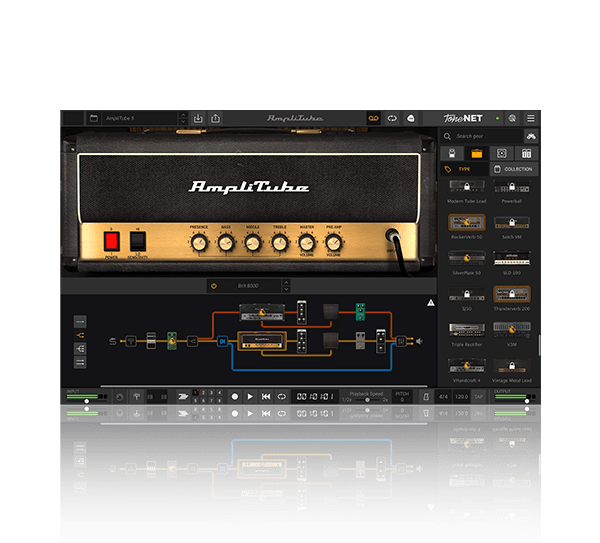Screen dimensions: 600x543
Task: Select the green overdrive pedal in chain
Action: [x=172, y=341]
